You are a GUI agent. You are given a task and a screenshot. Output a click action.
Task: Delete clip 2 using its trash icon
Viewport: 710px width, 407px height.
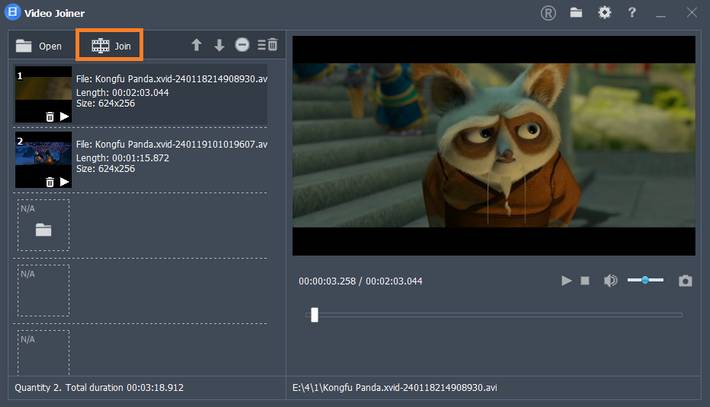(x=50, y=182)
